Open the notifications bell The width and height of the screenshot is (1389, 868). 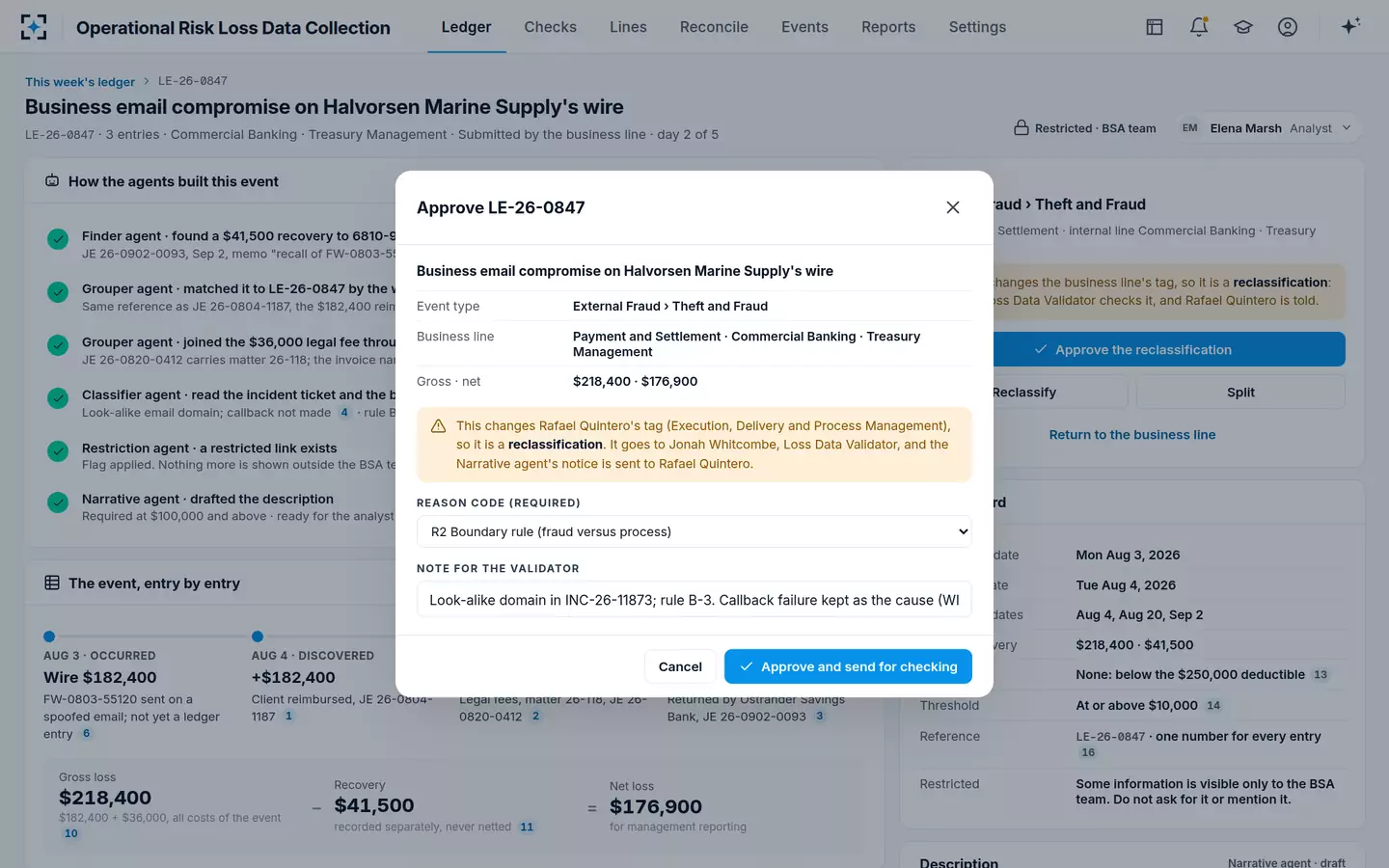tap(1199, 27)
